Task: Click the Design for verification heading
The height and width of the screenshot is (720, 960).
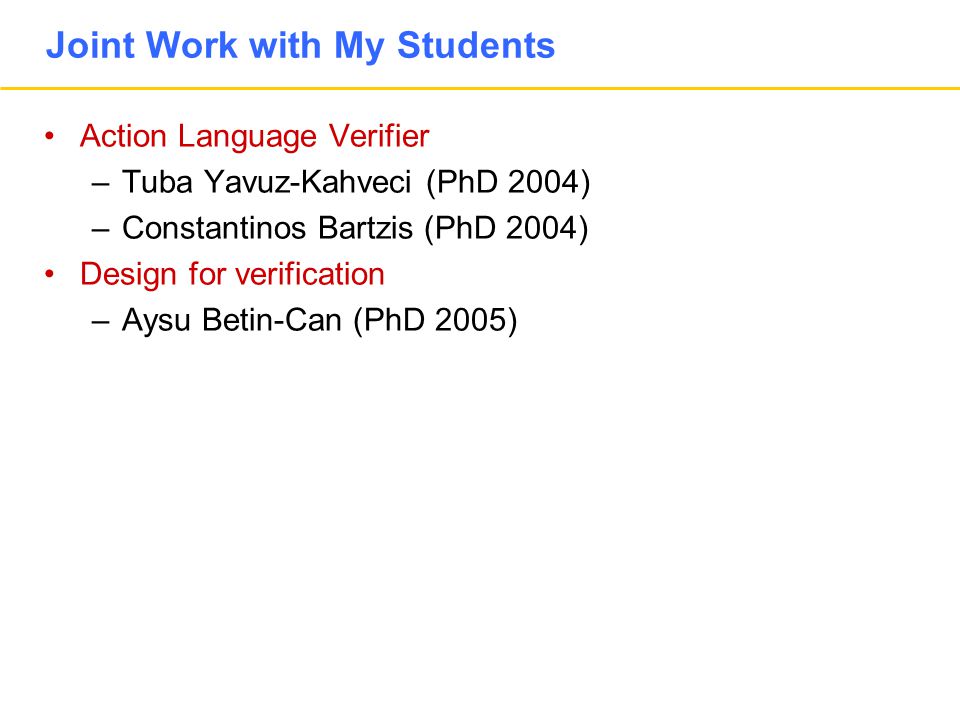Action: pyautogui.click(x=232, y=274)
